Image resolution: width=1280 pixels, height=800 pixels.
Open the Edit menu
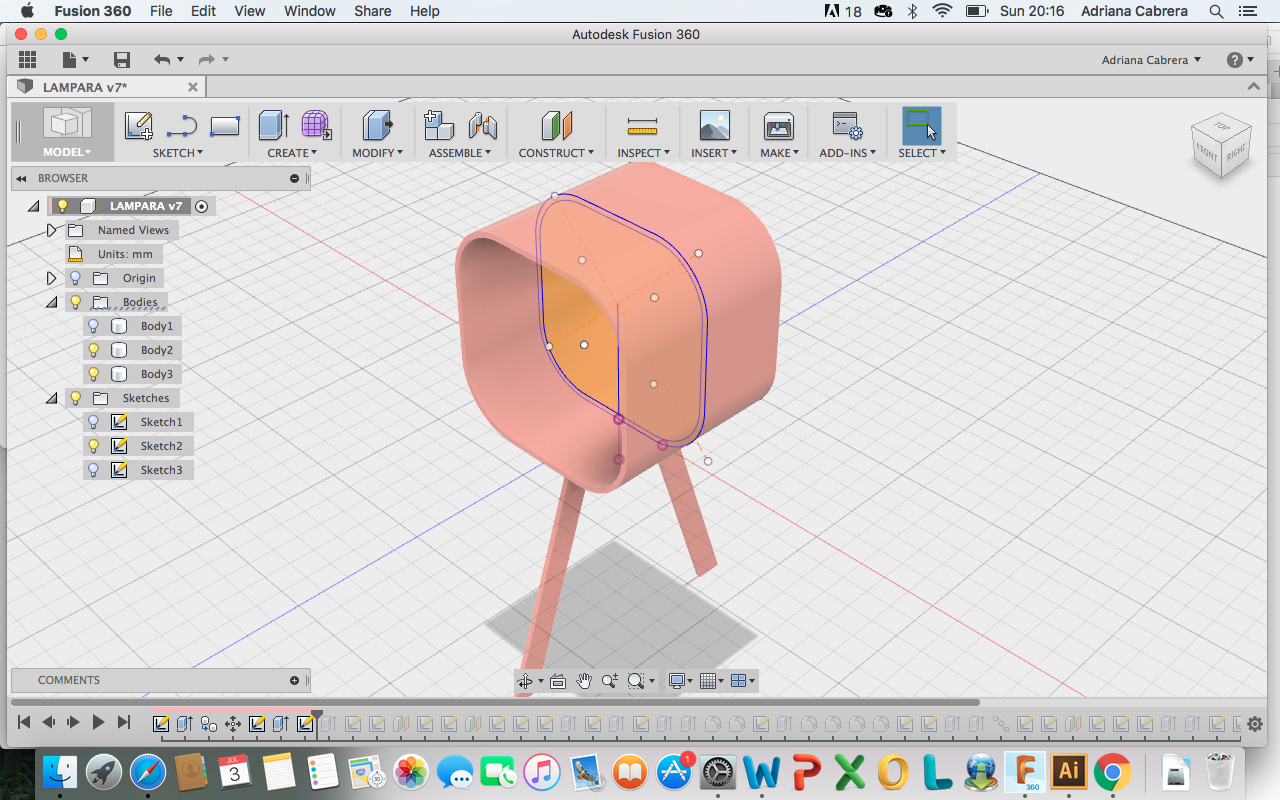(204, 11)
